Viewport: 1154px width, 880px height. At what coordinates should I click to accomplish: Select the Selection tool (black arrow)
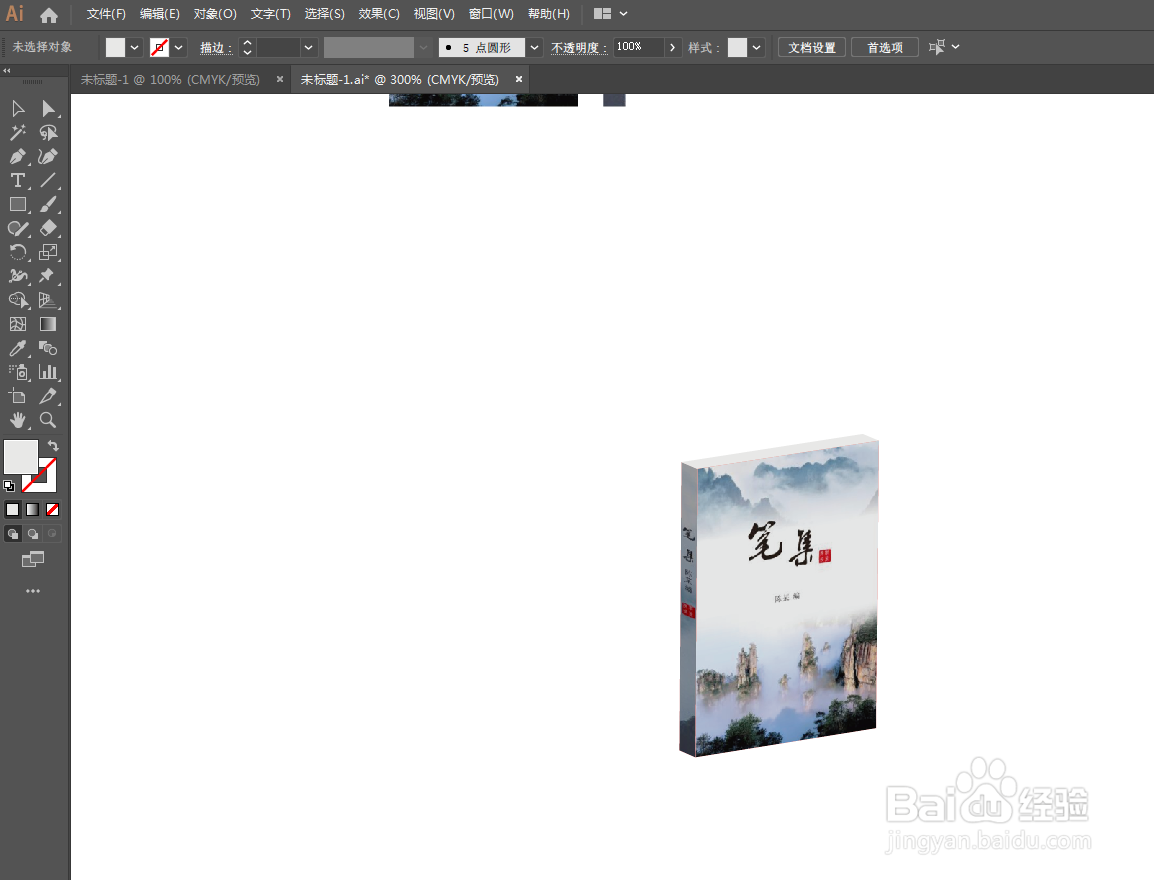click(18, 109)
